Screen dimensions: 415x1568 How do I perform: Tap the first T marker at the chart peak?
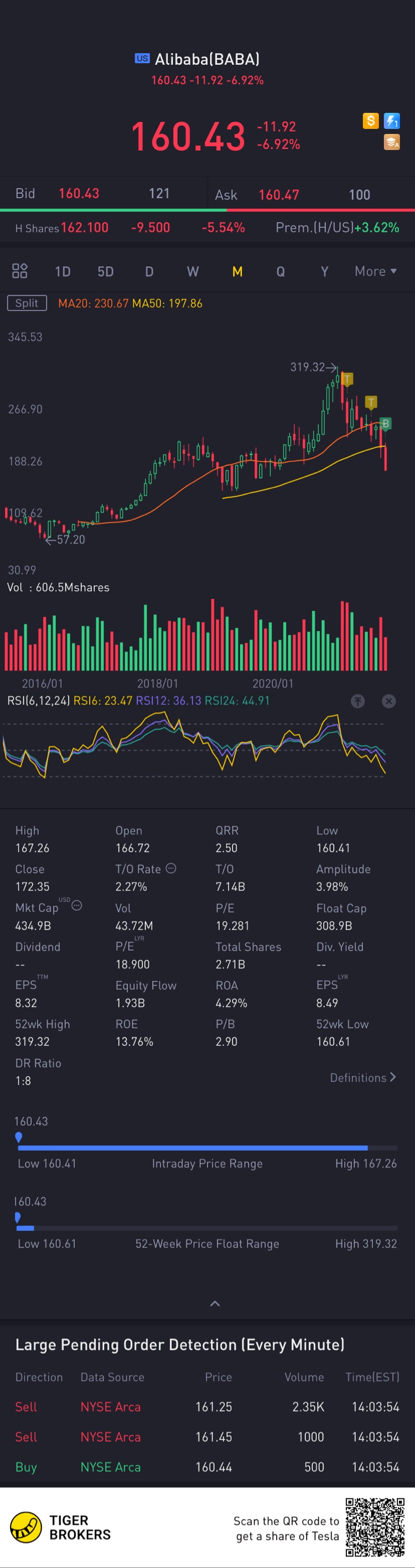[347, 379]
